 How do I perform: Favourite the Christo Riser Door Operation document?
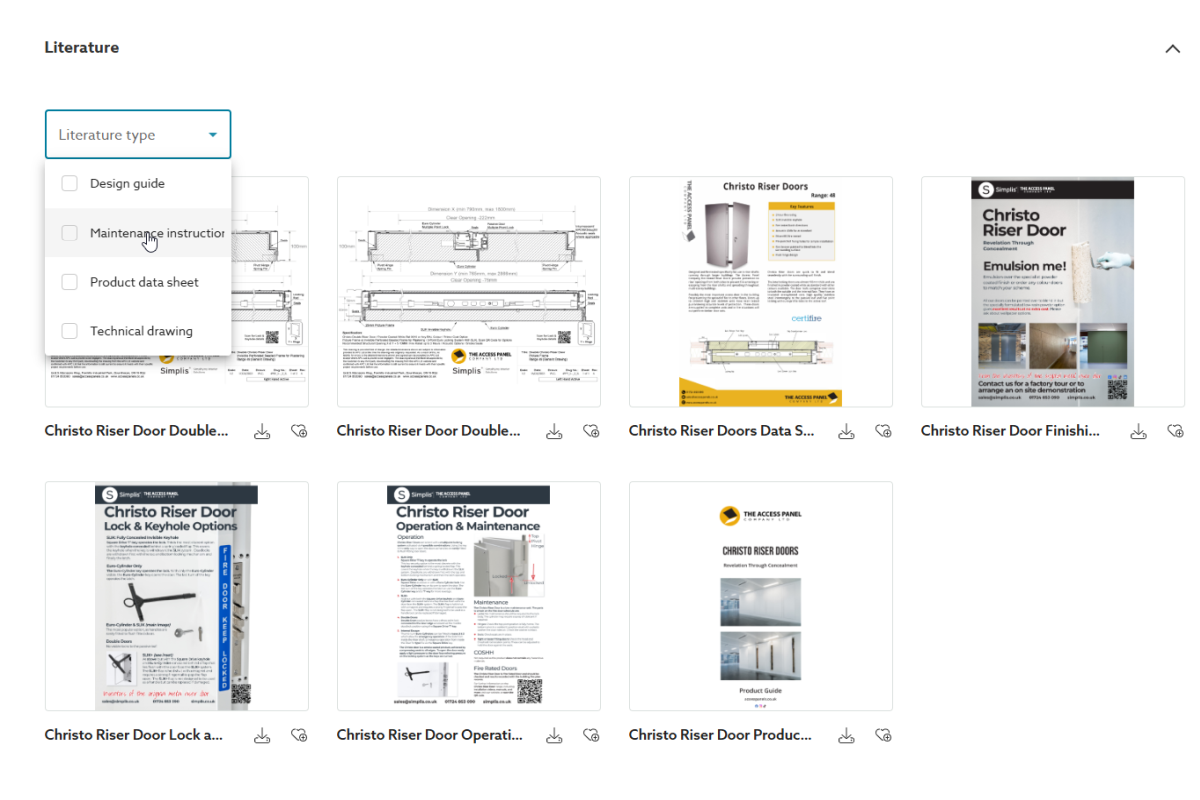pyautogui.click(x=591, y=735)
